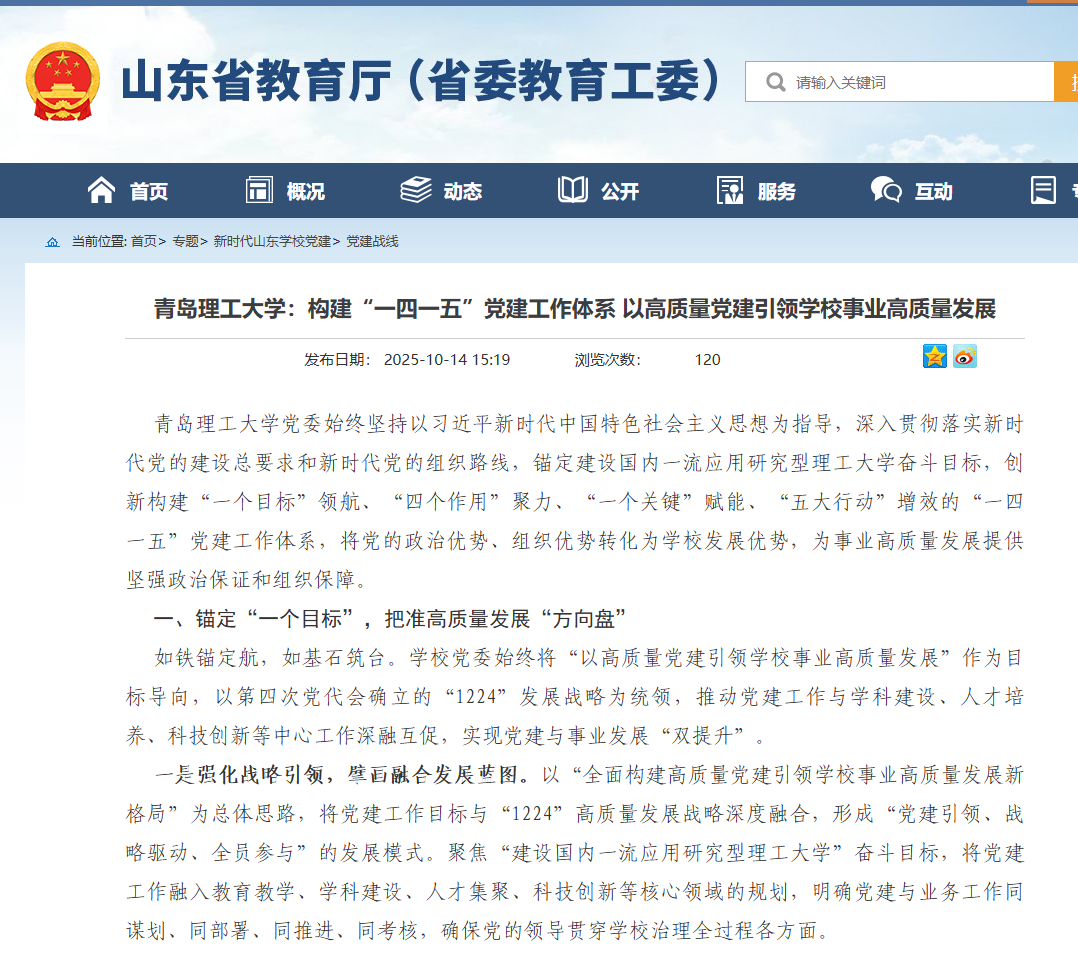Share article via the QQ空间 star icon
The image size is (1078, 954).
coord(934,356)
